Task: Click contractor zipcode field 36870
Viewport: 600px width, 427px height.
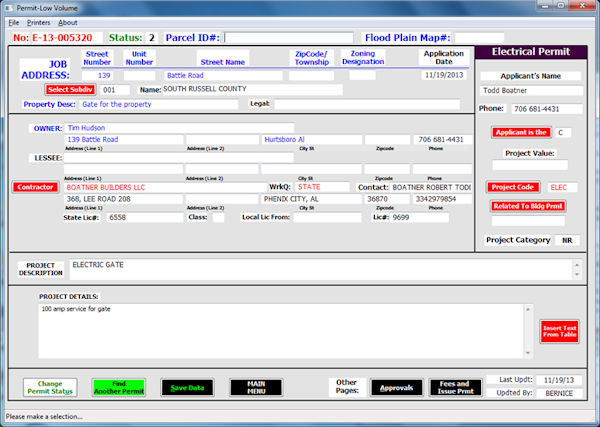Action: [387, 199]
